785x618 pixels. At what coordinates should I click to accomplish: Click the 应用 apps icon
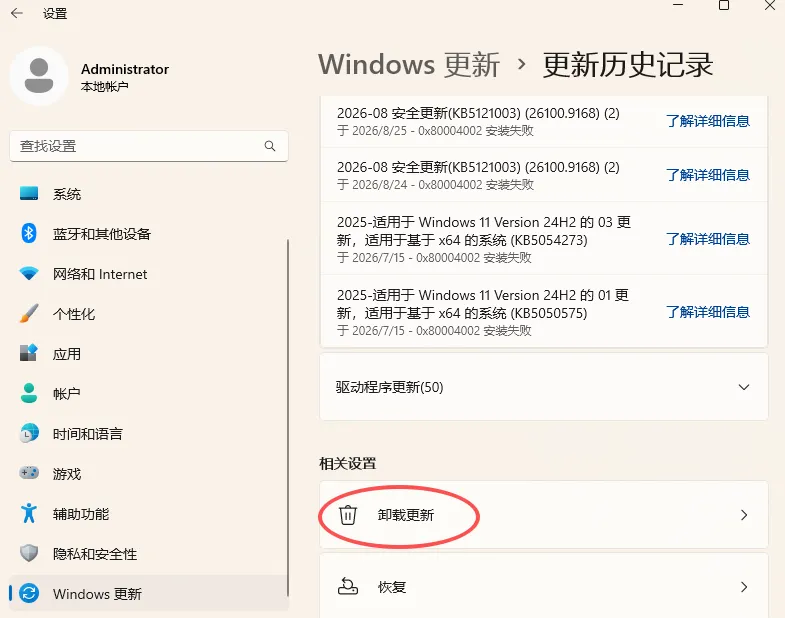pyautogui.click(x=29, y=353)
